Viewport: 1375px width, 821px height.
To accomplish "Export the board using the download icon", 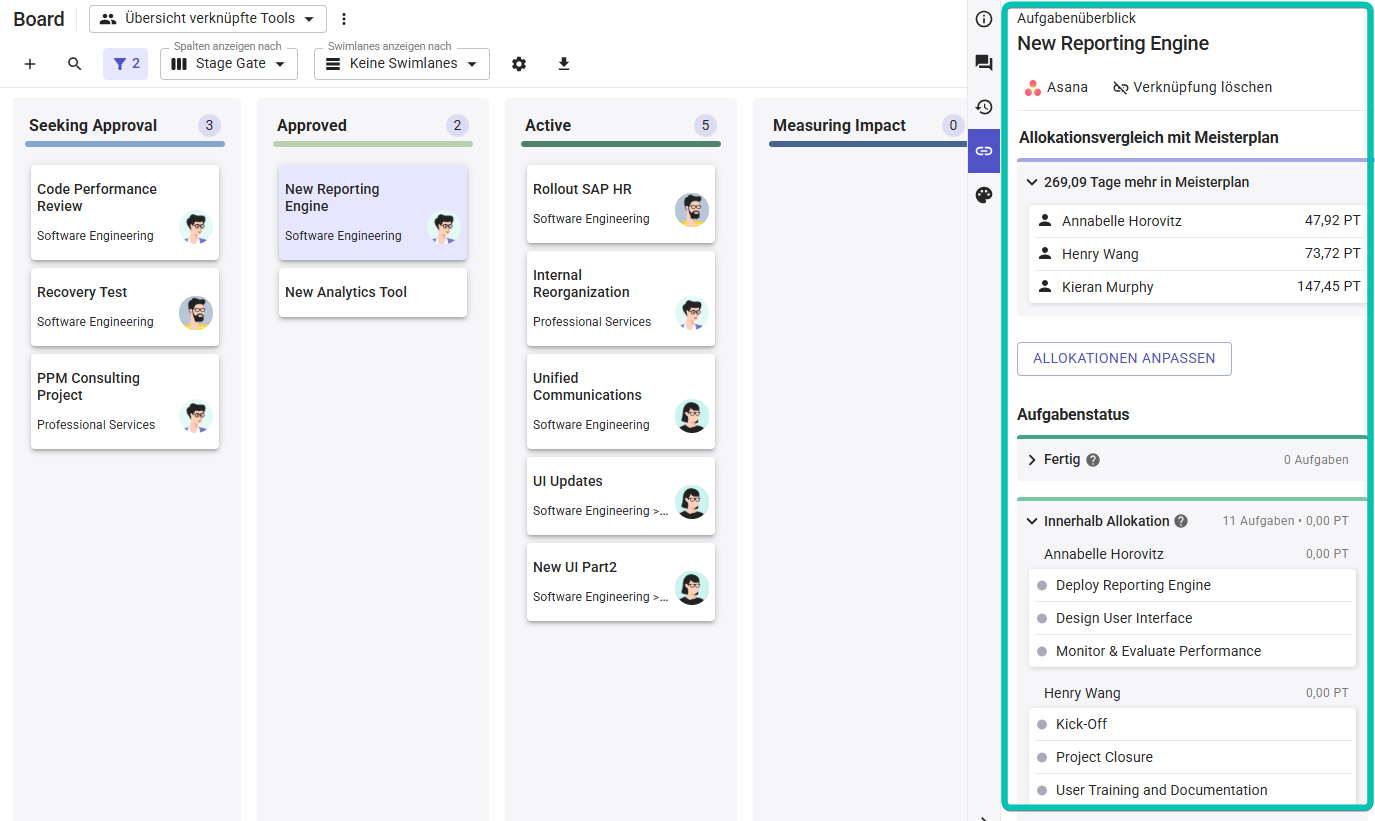I will pos(563,63).
